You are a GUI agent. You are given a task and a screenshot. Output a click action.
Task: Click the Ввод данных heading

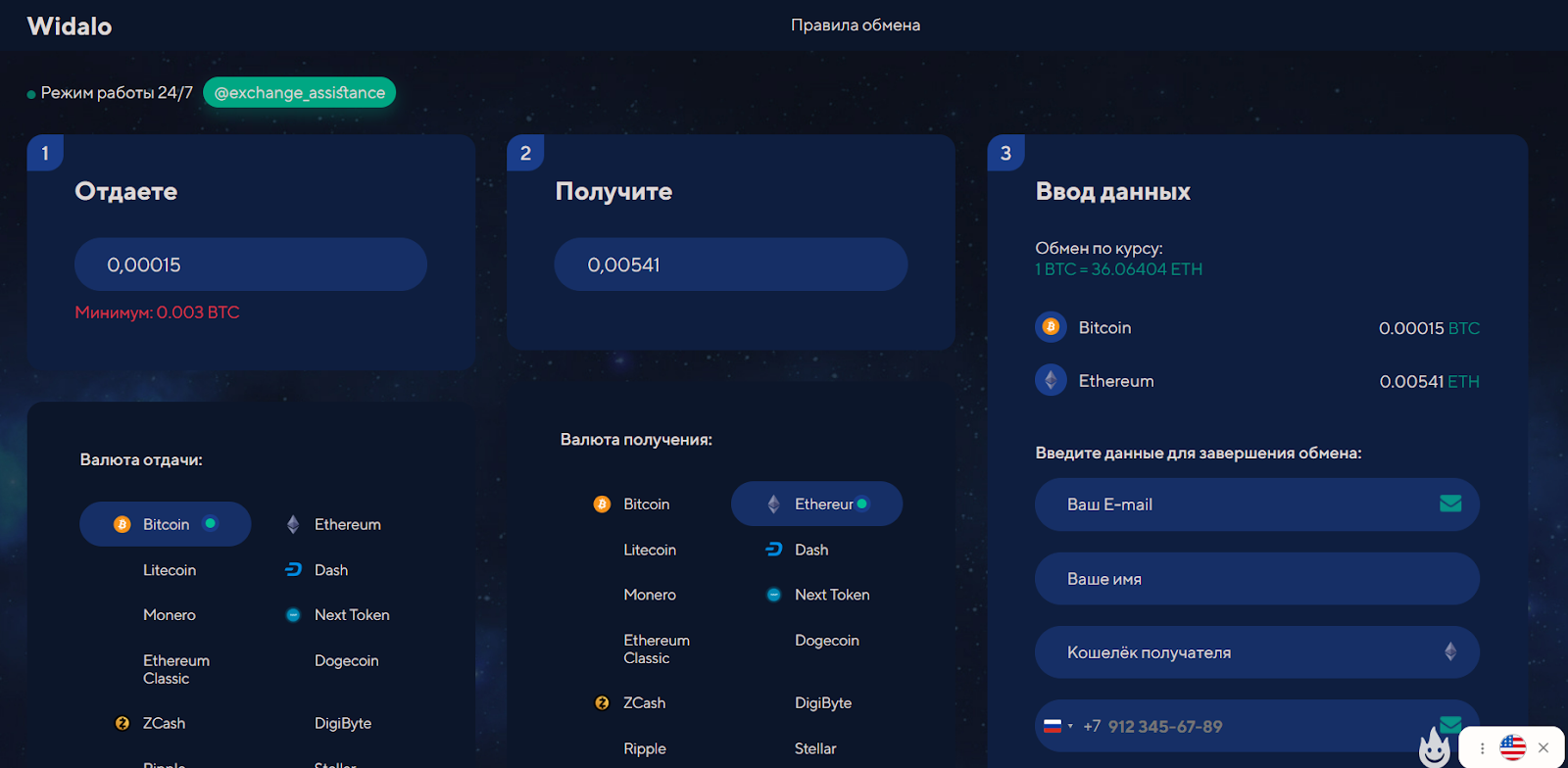1112,191
